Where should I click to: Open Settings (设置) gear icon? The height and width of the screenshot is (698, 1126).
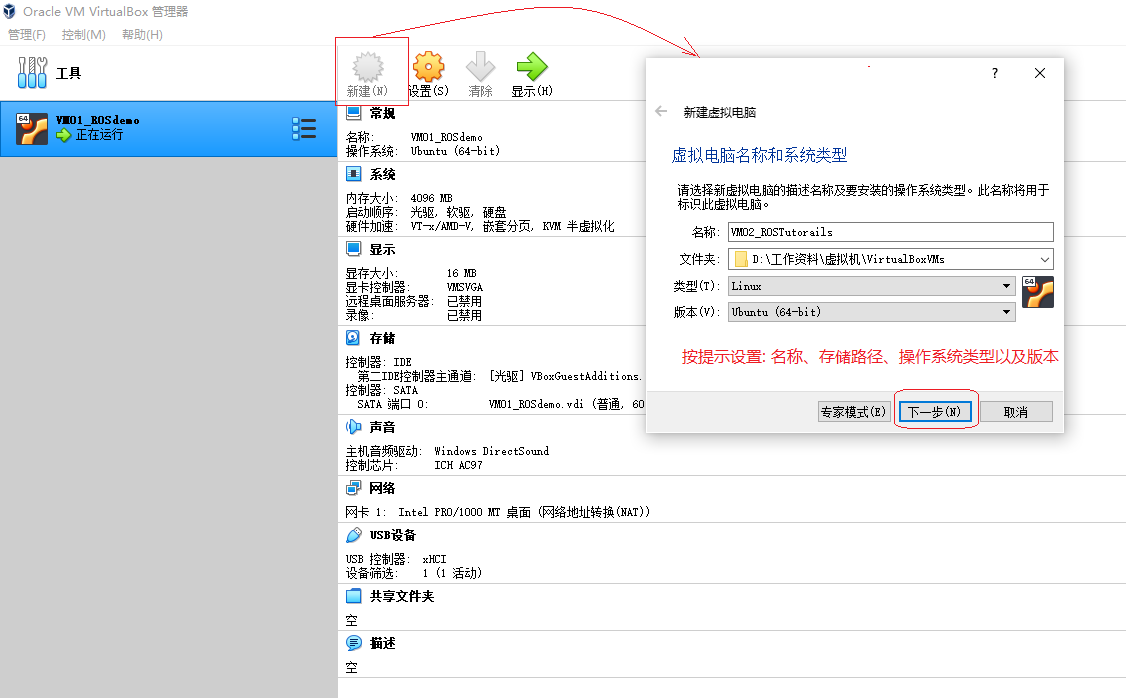428,68
